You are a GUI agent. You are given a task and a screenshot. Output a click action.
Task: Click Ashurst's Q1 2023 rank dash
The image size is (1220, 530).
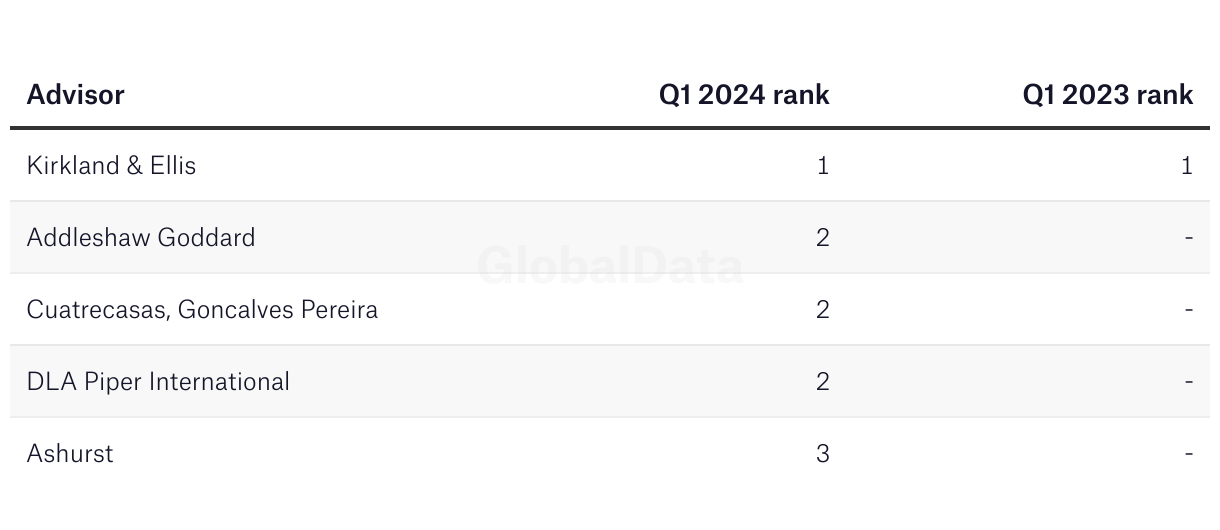pos(1188,454)
